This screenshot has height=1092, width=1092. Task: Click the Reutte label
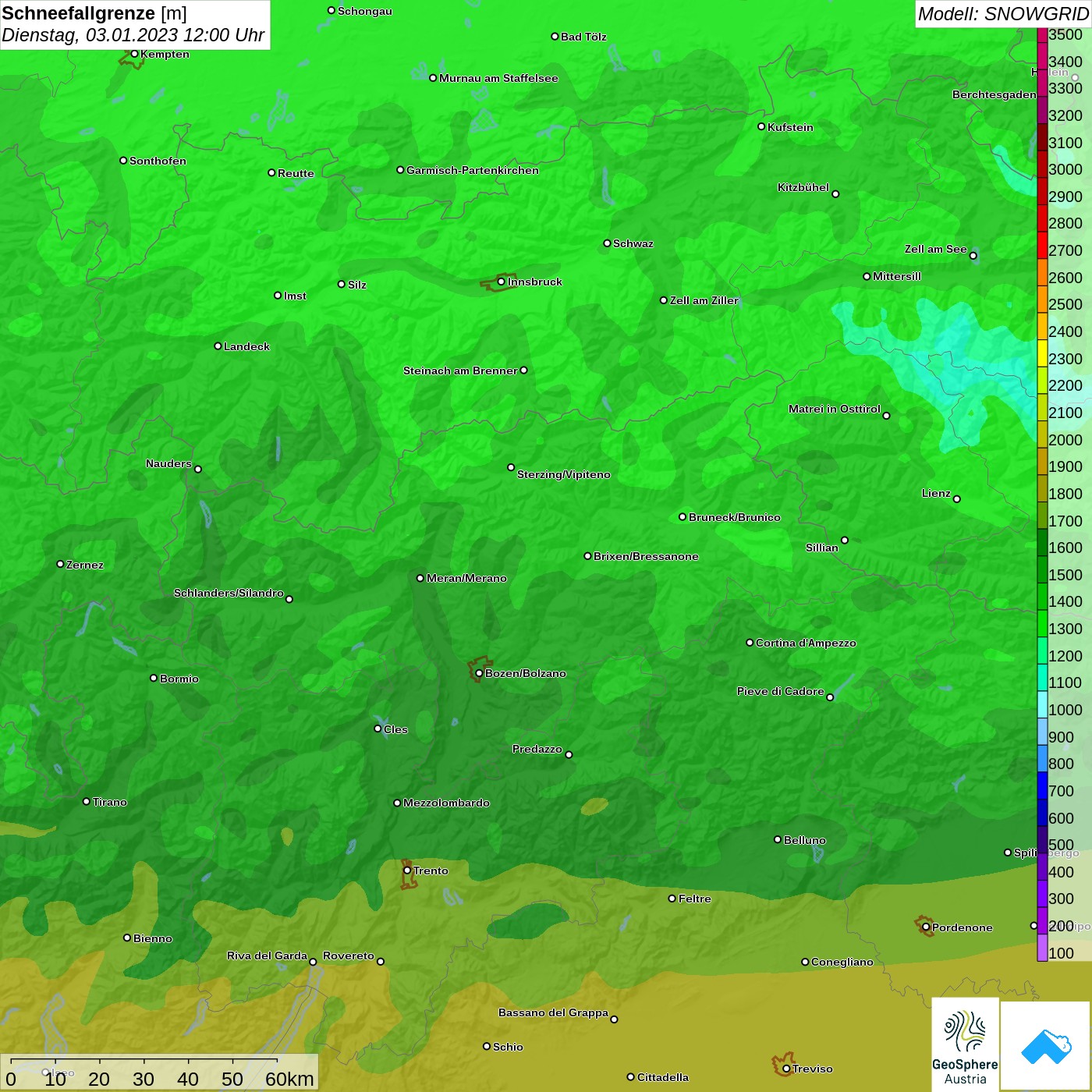coord(296,173)
